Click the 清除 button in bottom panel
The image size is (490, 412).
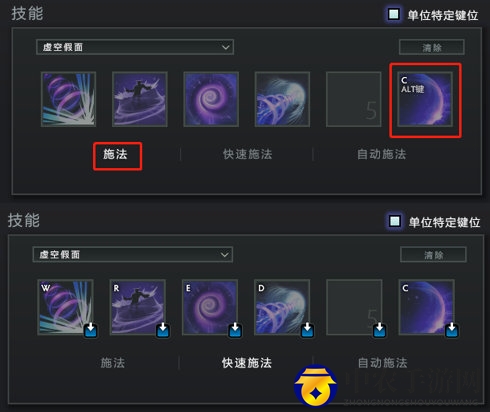pyautogui.click(x=433, y=255)
